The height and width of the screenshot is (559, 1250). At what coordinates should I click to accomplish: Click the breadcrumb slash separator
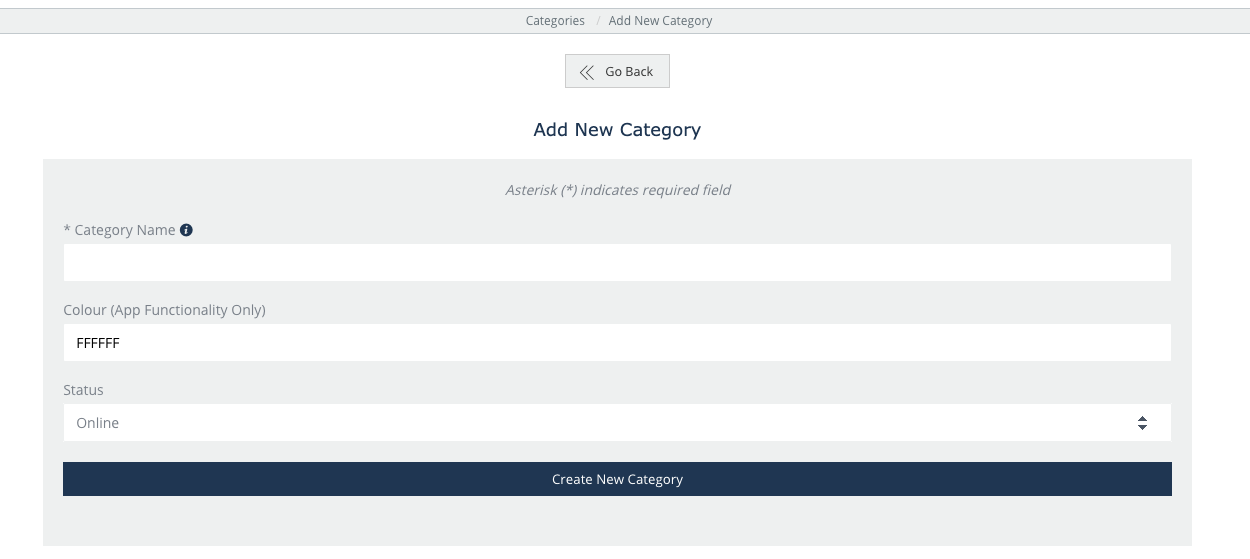pyautogui.click(x=597, y=21)
